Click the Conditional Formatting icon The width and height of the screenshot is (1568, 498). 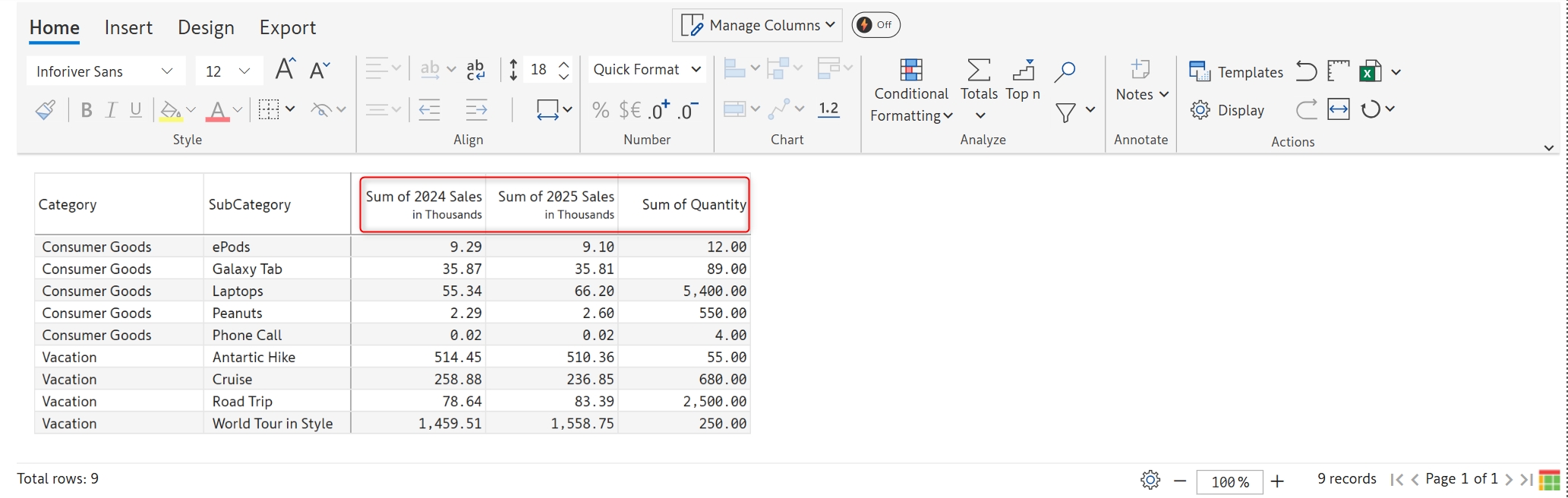910,71
